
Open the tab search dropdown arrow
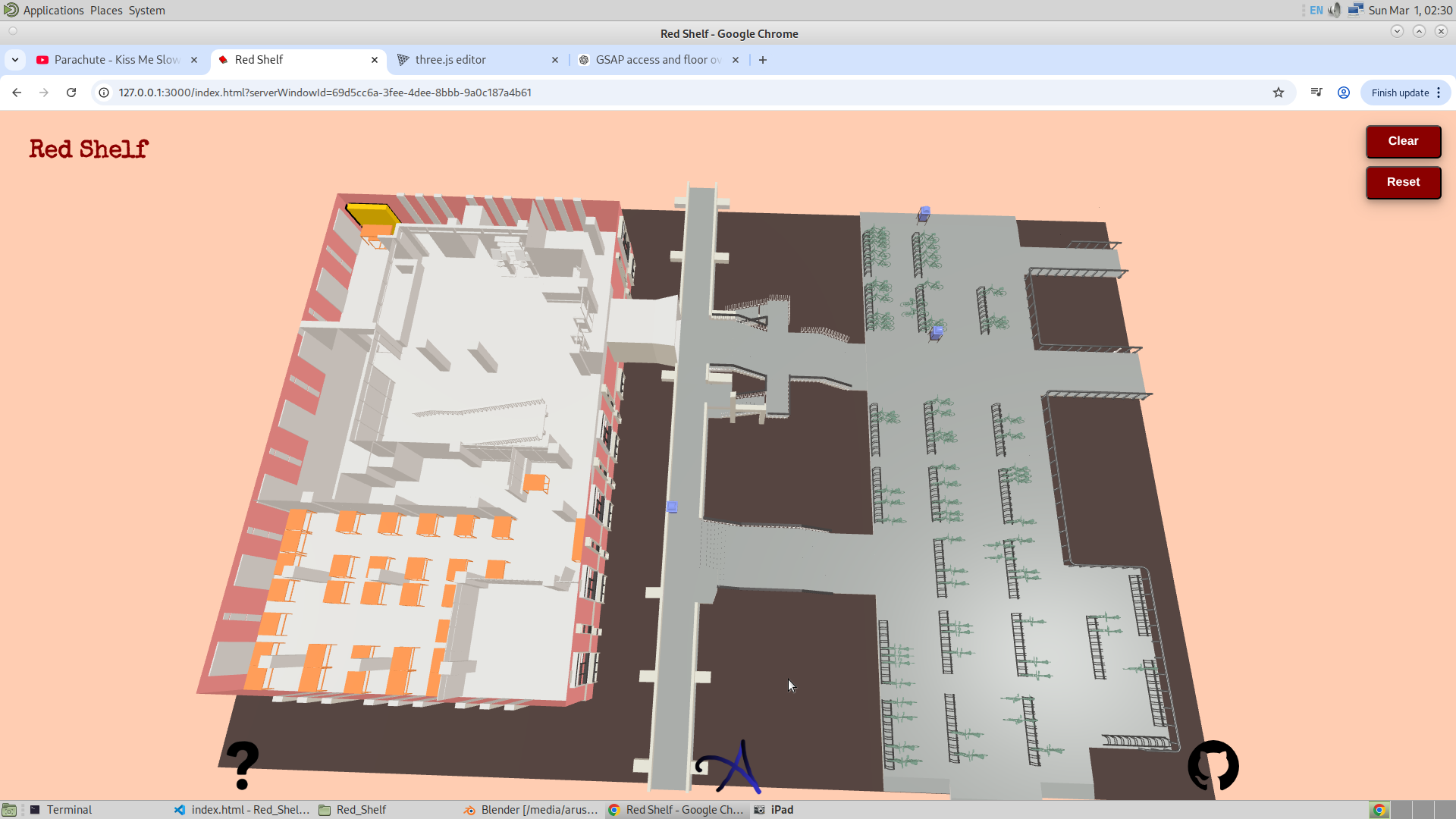pos(15,59)
